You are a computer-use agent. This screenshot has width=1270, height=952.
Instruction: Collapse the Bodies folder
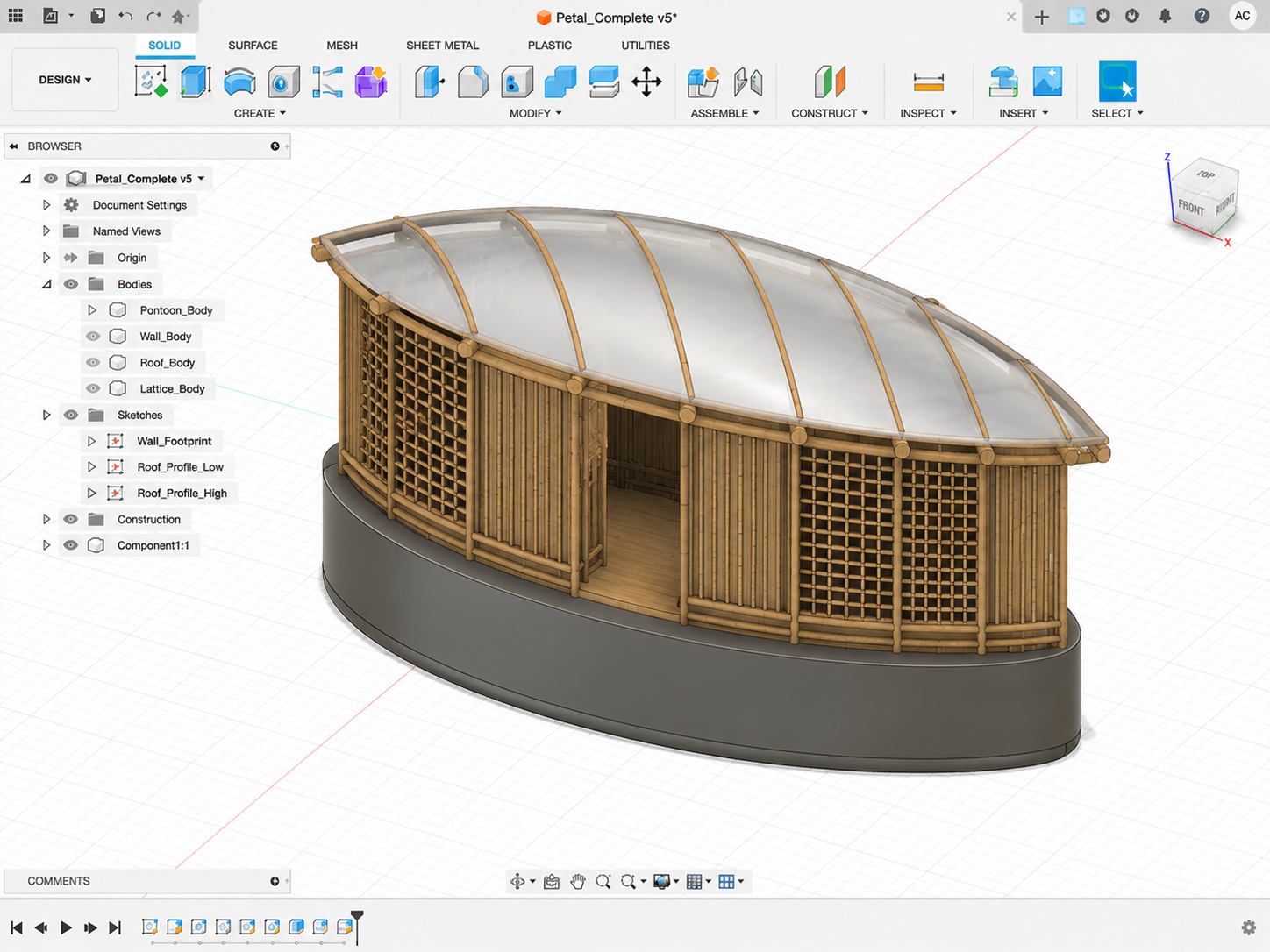coord(46,284)
